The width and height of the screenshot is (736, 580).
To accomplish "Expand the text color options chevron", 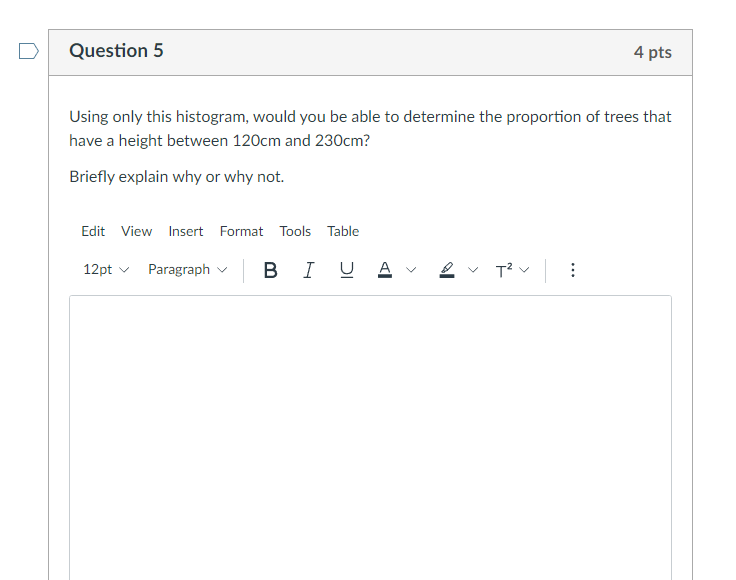I will tap(411, 270).
